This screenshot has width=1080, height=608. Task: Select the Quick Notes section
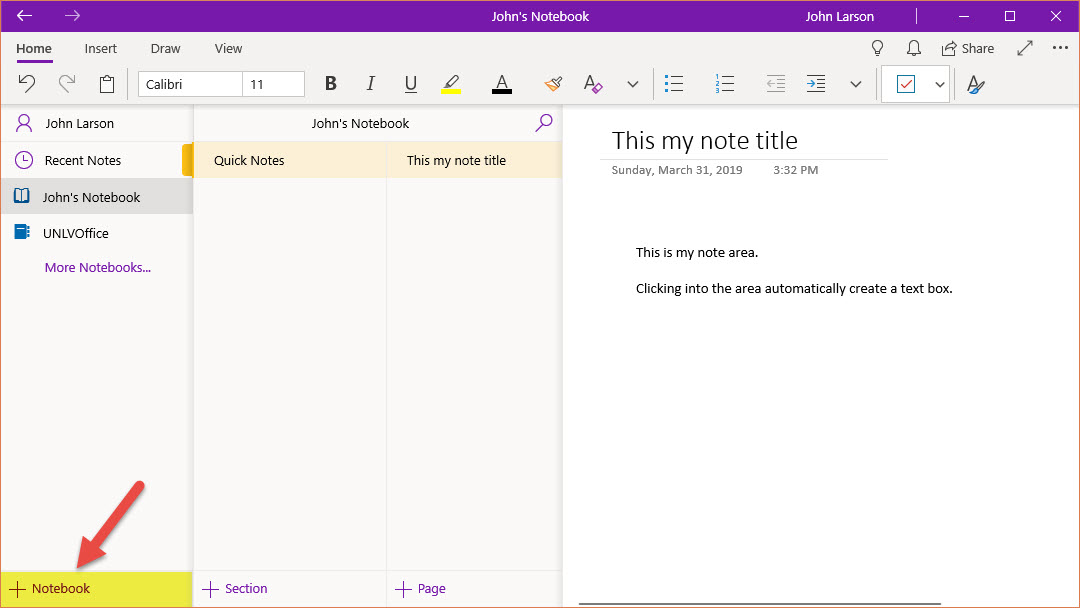tap(249, 160)
